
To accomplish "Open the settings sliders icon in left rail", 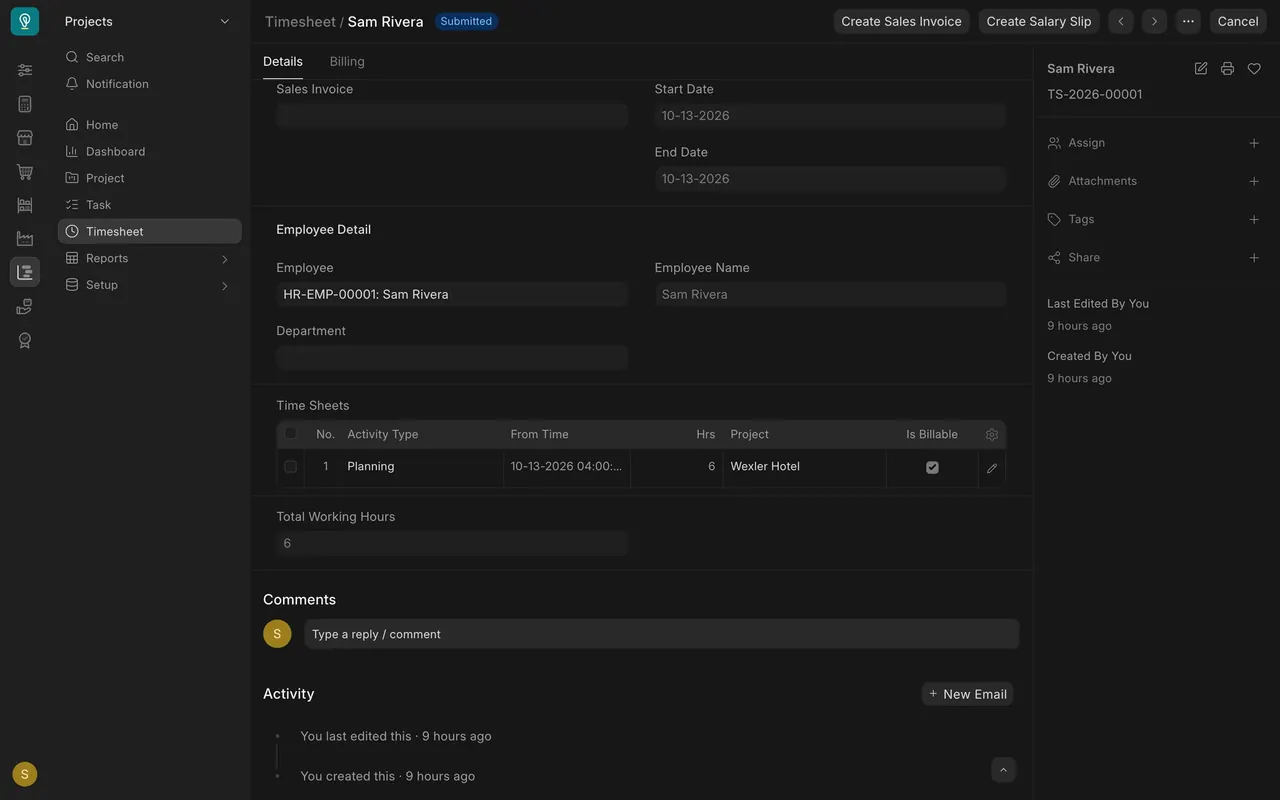I will click(x=25, y=70).
